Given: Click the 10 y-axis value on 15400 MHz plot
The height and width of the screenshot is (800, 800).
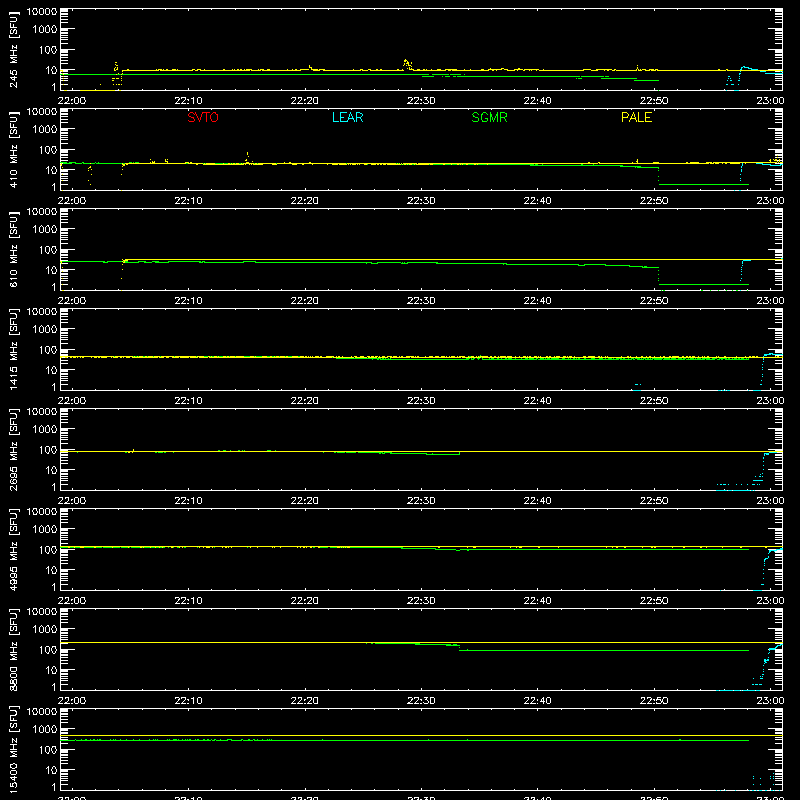Looking at the screenshot, I should coord(51,770).
